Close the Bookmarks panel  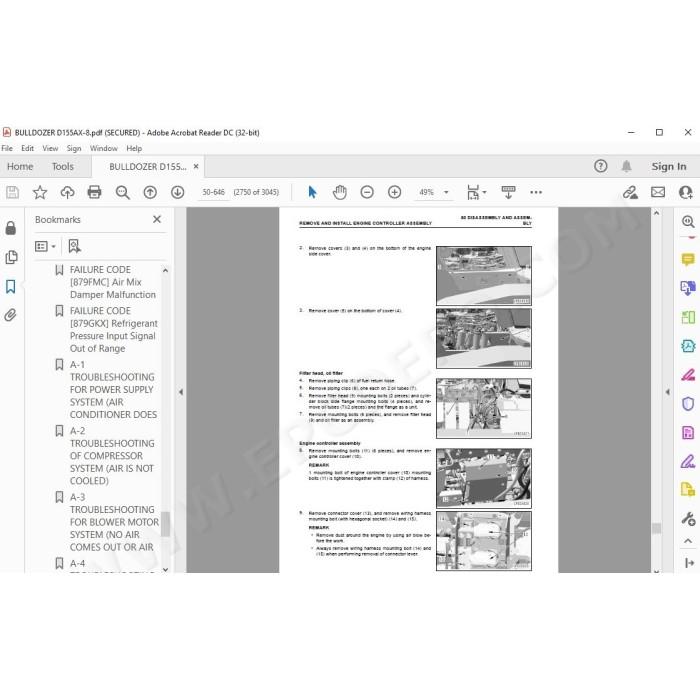pyautogui.click(x=157, y=219)
